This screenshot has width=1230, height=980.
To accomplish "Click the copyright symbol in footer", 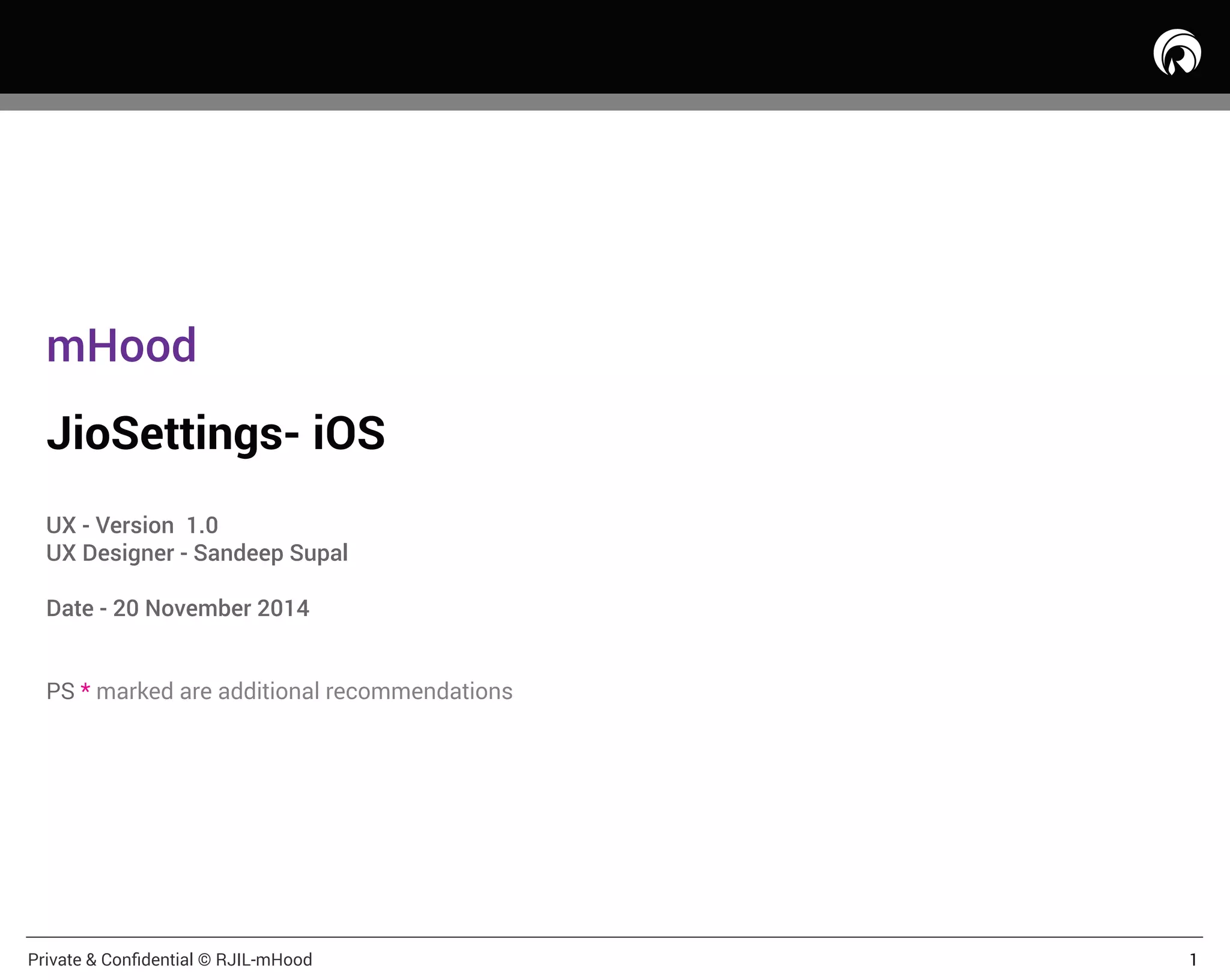I will click(204, 960).
